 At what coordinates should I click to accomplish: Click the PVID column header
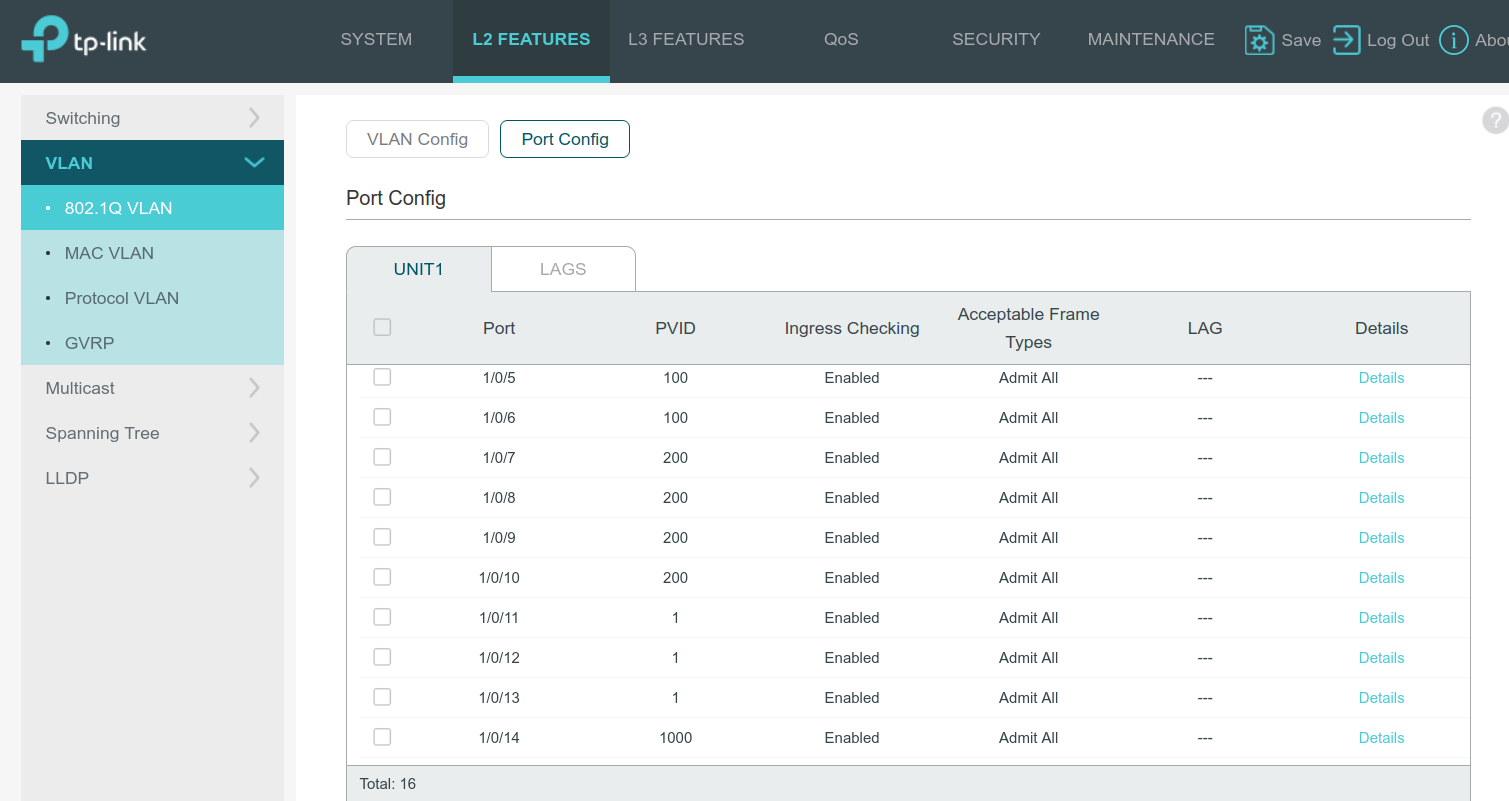(x=676, y=328)
